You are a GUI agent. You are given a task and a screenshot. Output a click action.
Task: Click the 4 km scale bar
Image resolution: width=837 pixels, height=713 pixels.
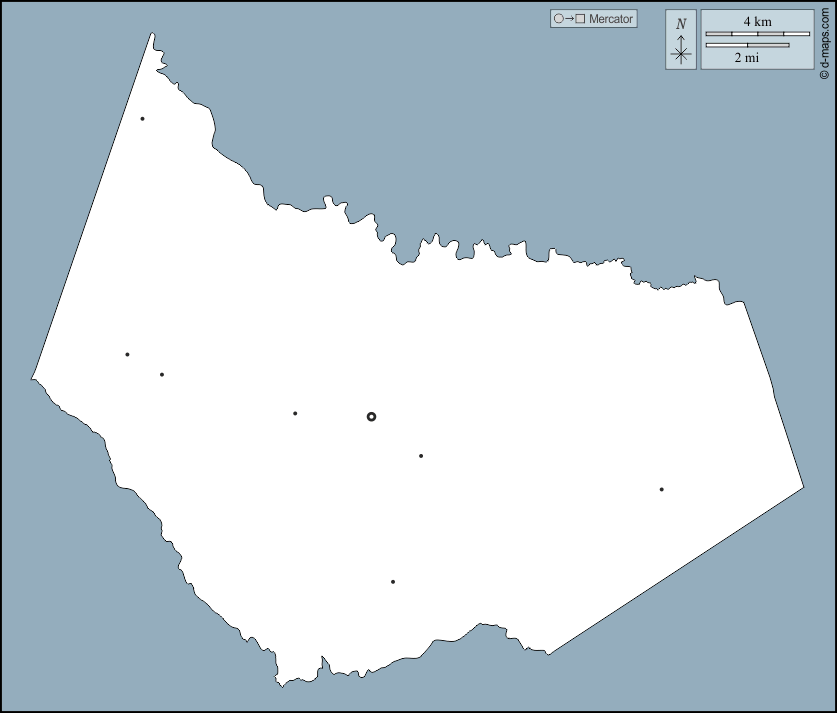pyautogui.click(x=757, y=34)
